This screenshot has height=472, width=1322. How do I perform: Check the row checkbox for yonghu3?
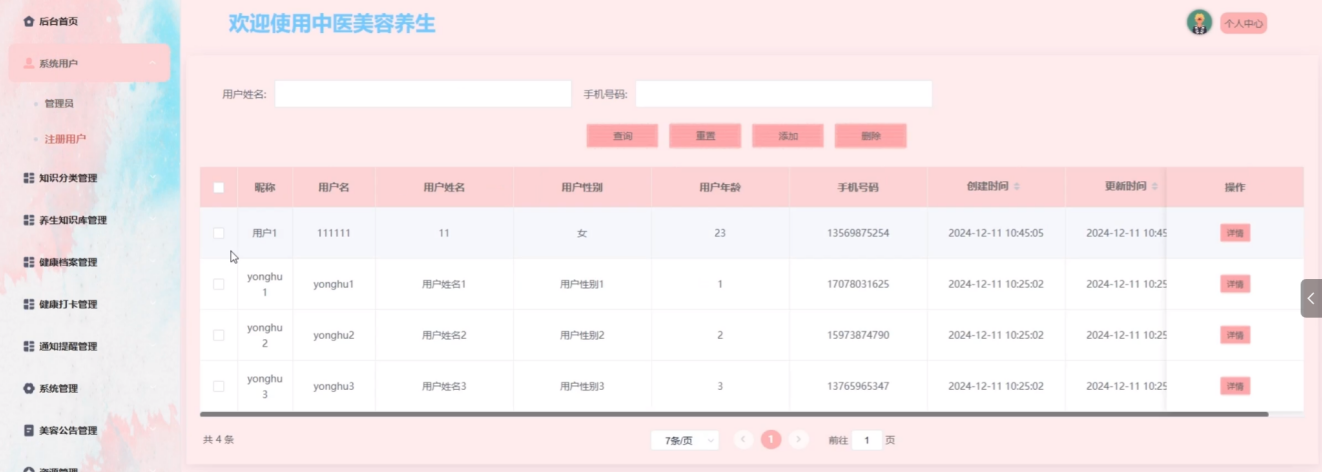219,386
